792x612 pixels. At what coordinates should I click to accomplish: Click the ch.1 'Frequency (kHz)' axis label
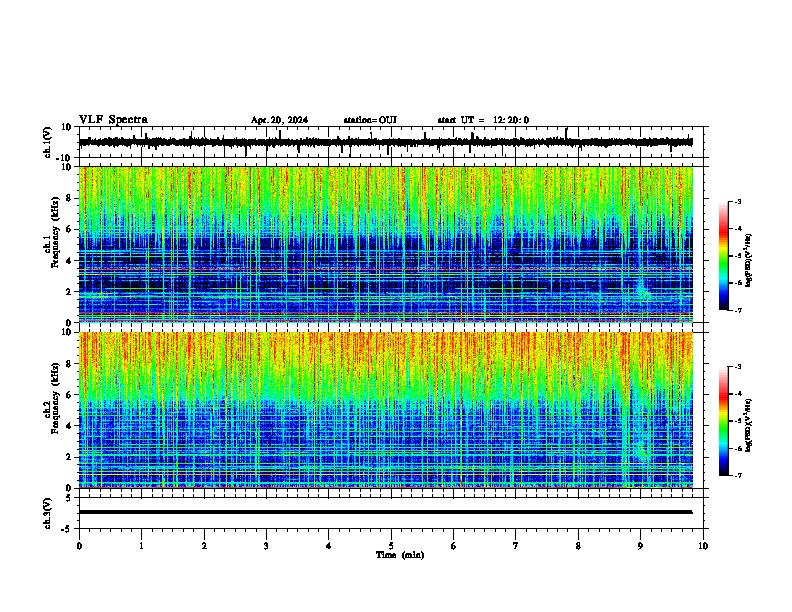[55, 233]
